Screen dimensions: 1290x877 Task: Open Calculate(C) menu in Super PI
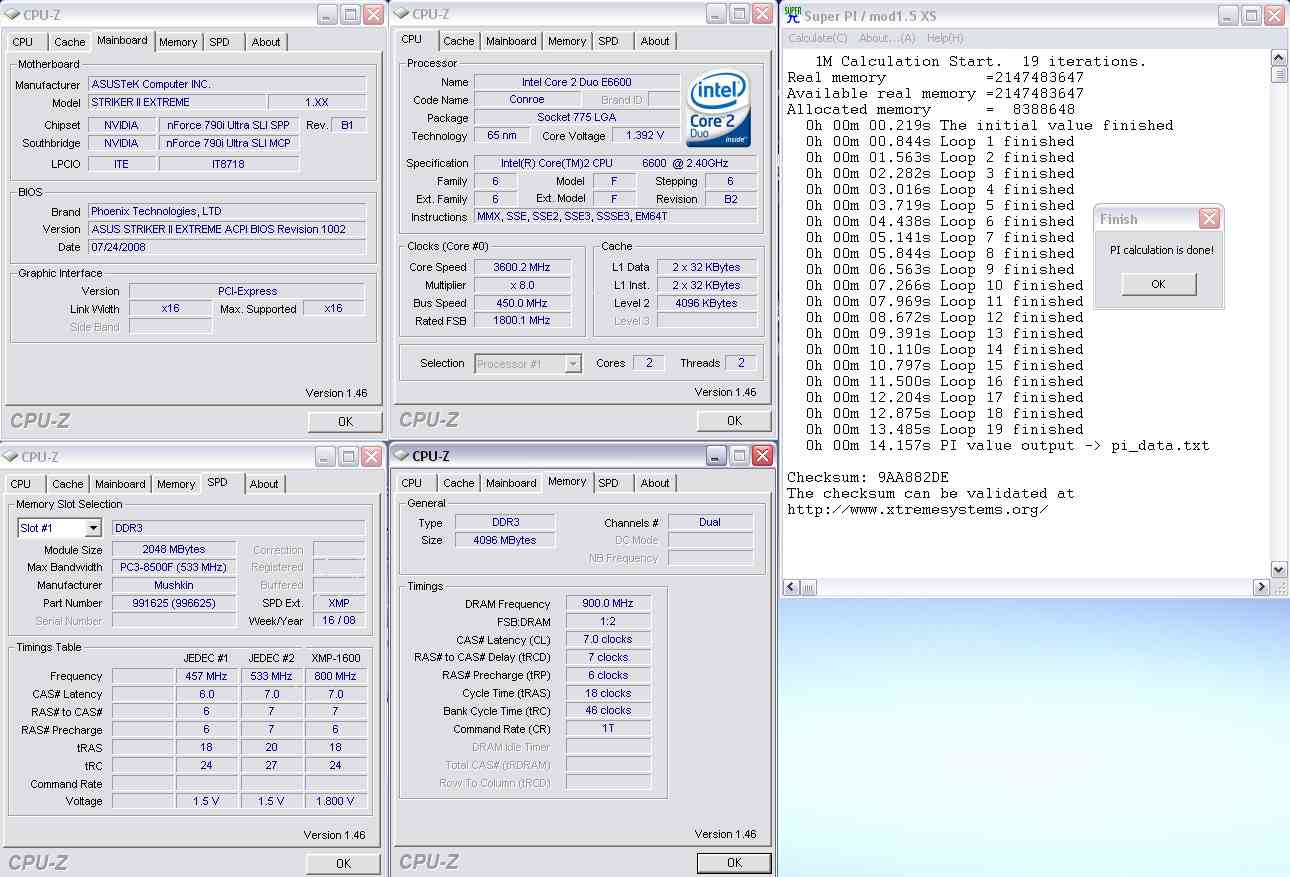coord(817,38)
